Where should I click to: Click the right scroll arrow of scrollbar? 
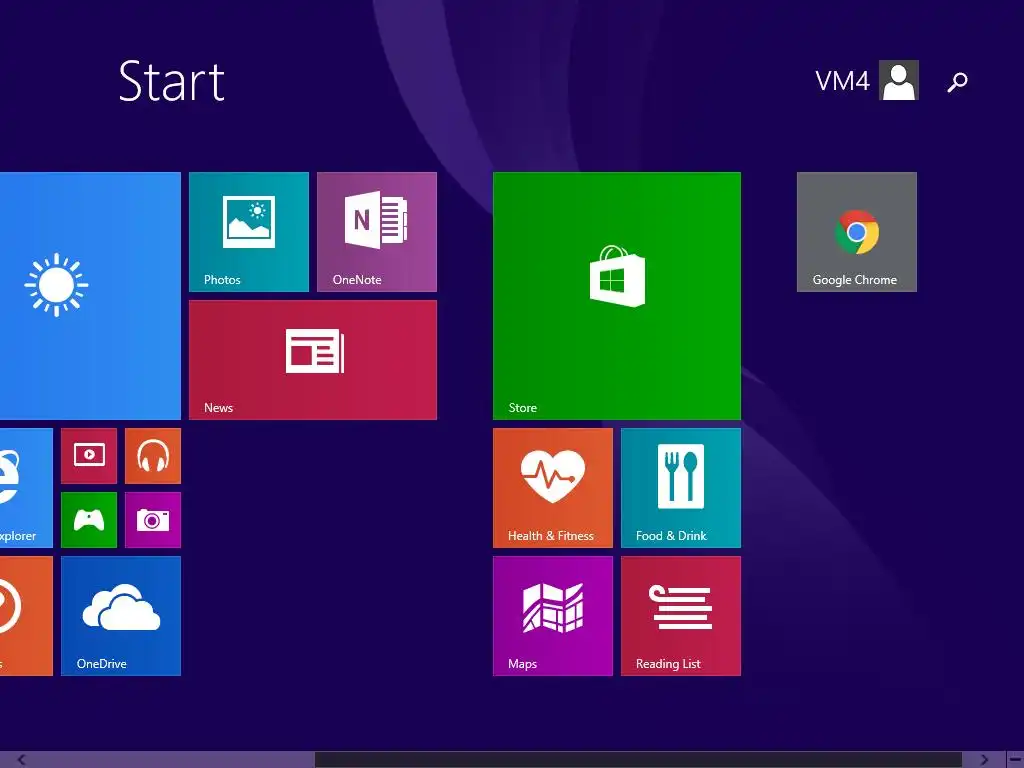pos(984,760)
